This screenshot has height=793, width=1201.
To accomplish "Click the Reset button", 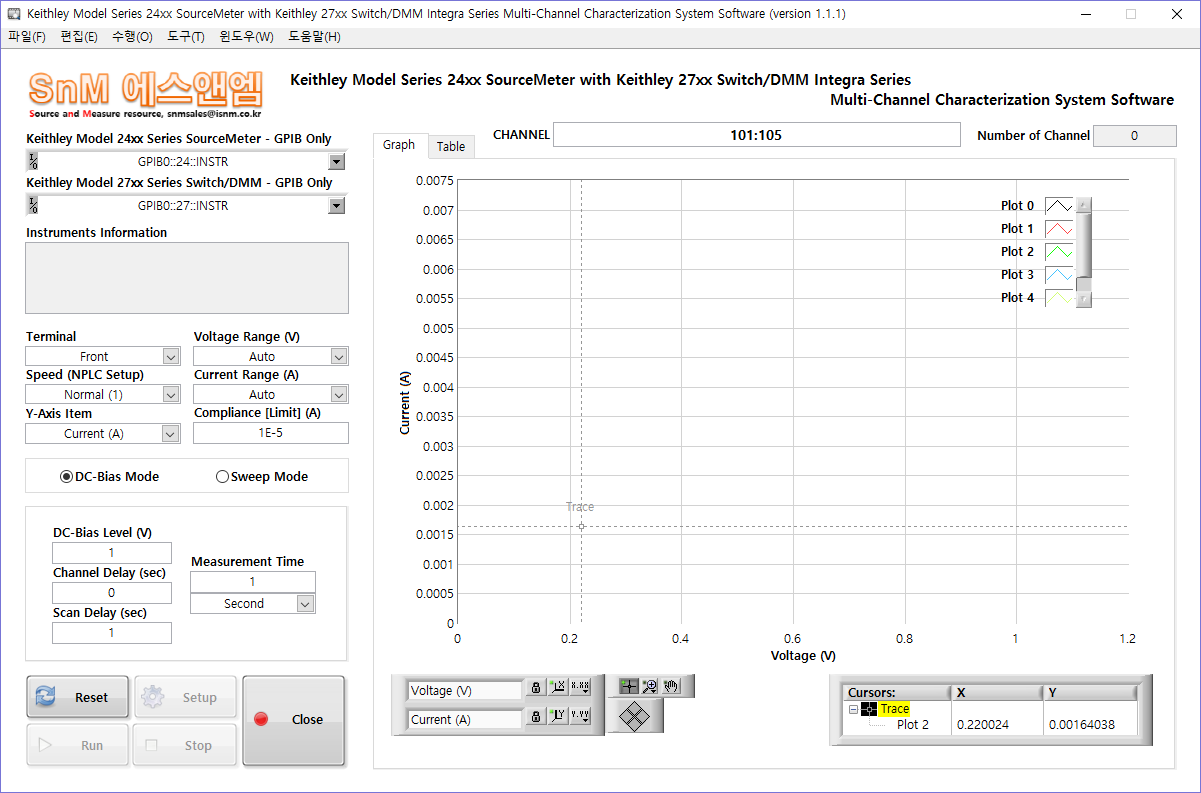I will [x=78, y=697].
